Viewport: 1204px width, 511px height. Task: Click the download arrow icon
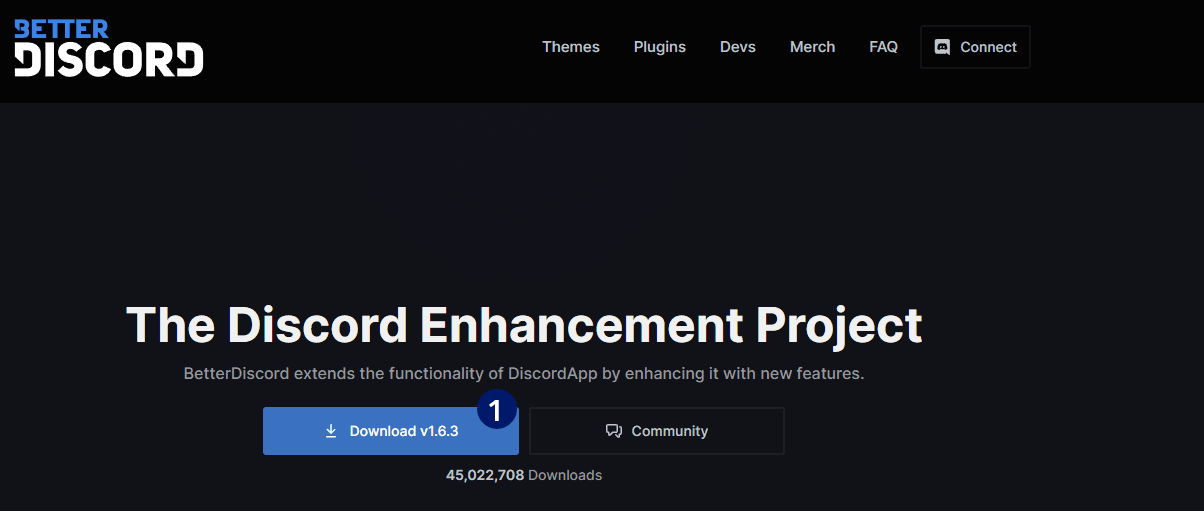331,431
